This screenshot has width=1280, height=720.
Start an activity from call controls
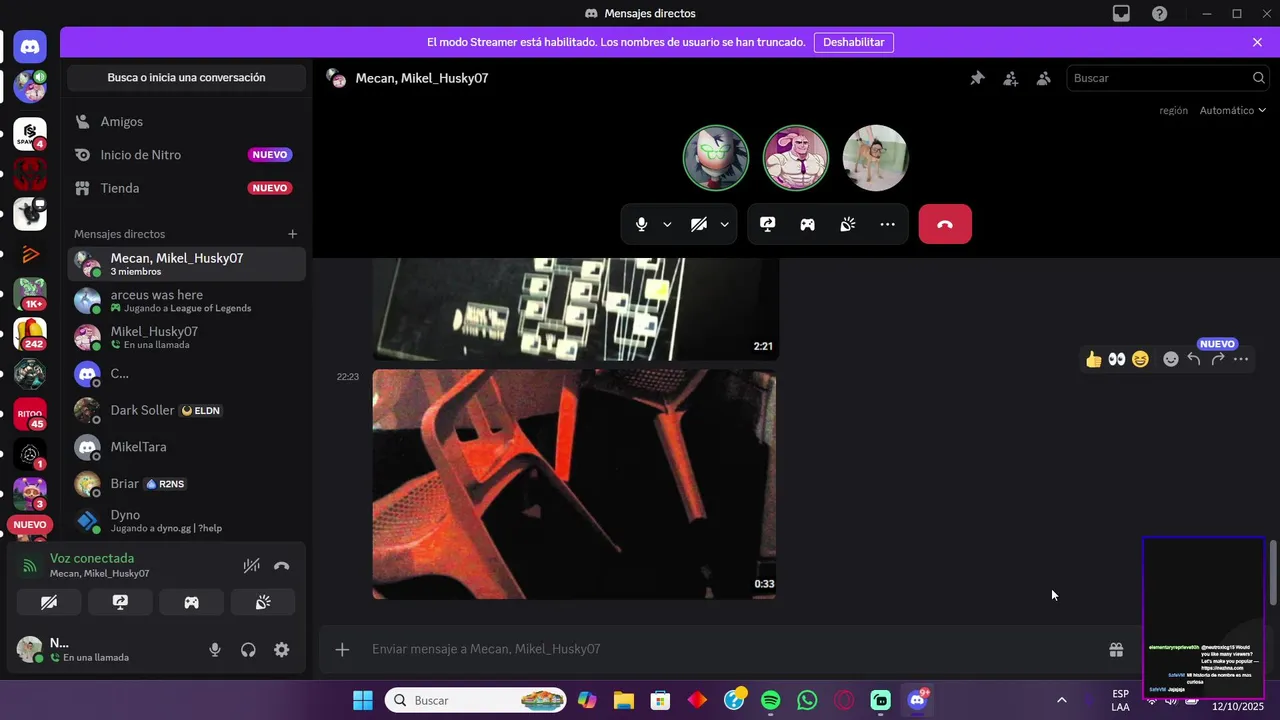click(807, 224)
